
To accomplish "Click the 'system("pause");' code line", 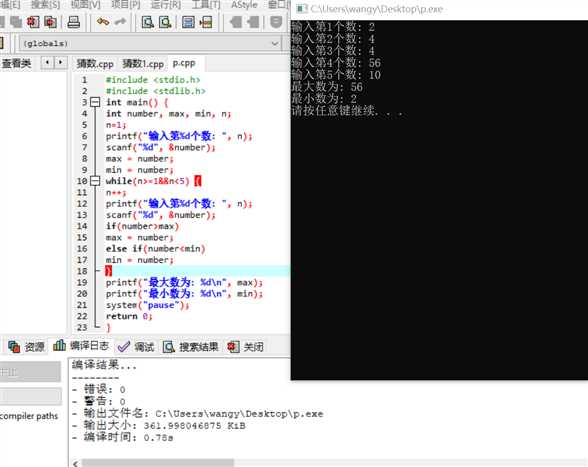I will (x=147, y=305).
